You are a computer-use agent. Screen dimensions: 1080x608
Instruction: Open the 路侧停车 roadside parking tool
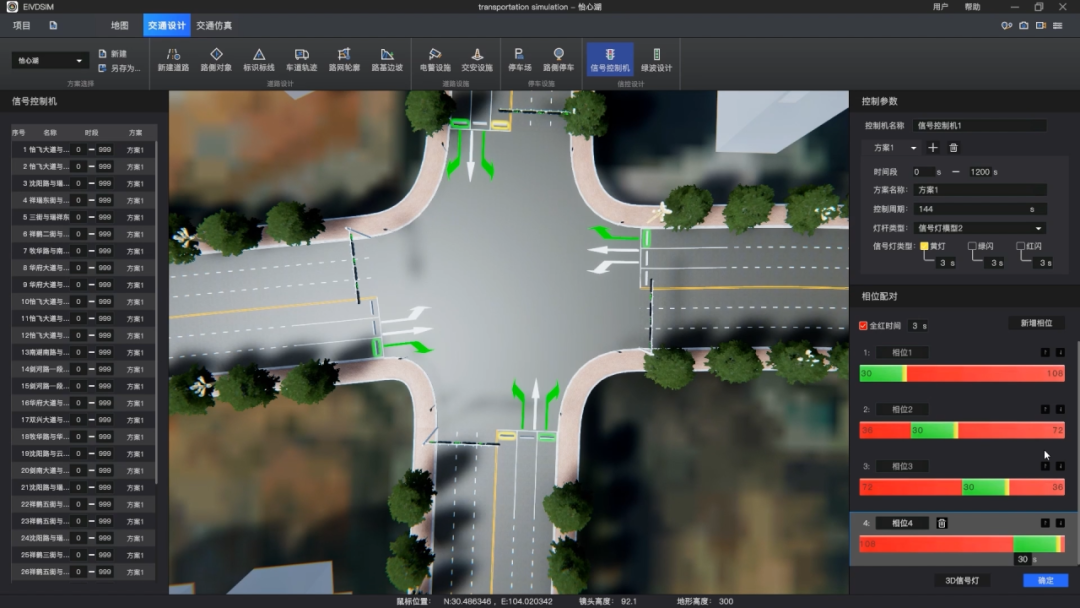tap(559, 60)
